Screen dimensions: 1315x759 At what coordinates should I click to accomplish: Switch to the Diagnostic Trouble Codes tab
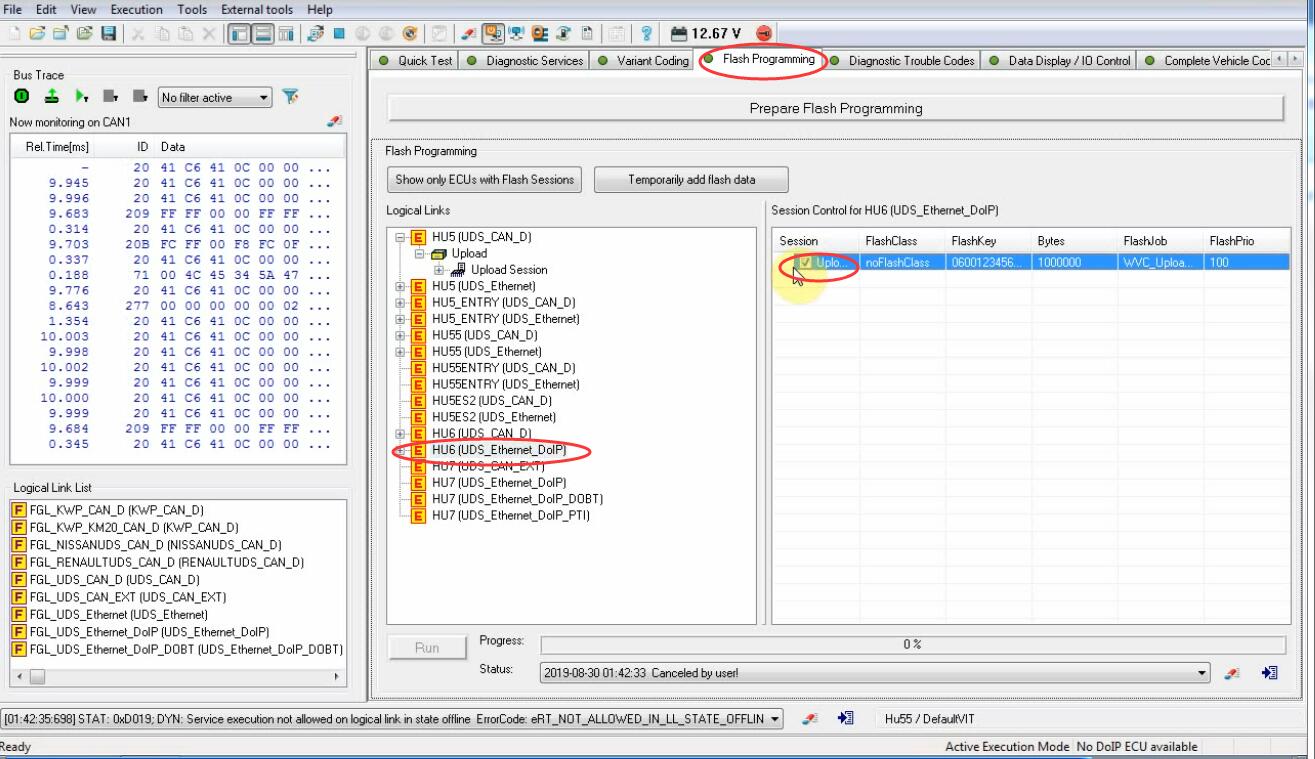[x=911, y=61]
